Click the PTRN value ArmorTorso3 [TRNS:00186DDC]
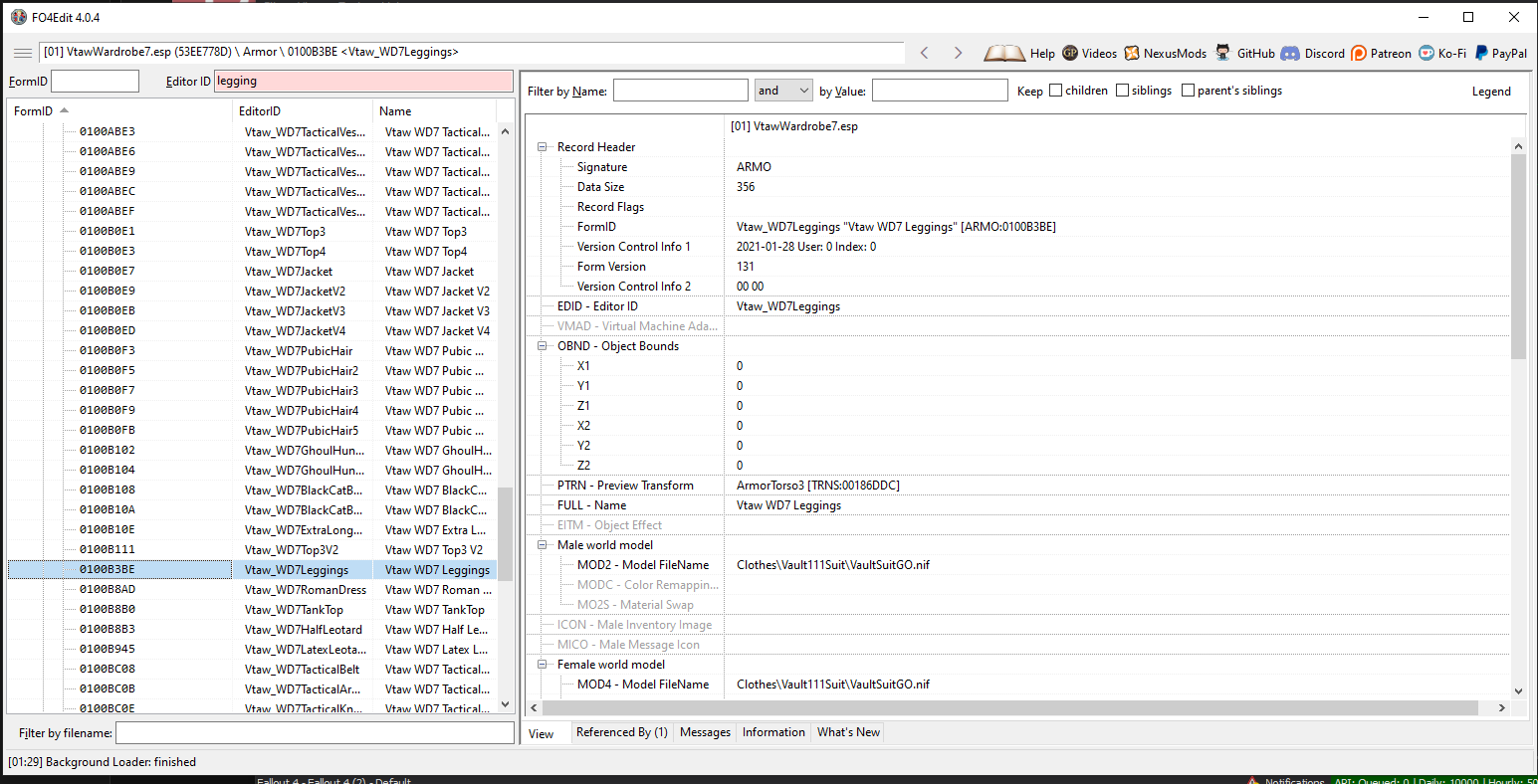Screen dimensions: 1538x784 818,486
